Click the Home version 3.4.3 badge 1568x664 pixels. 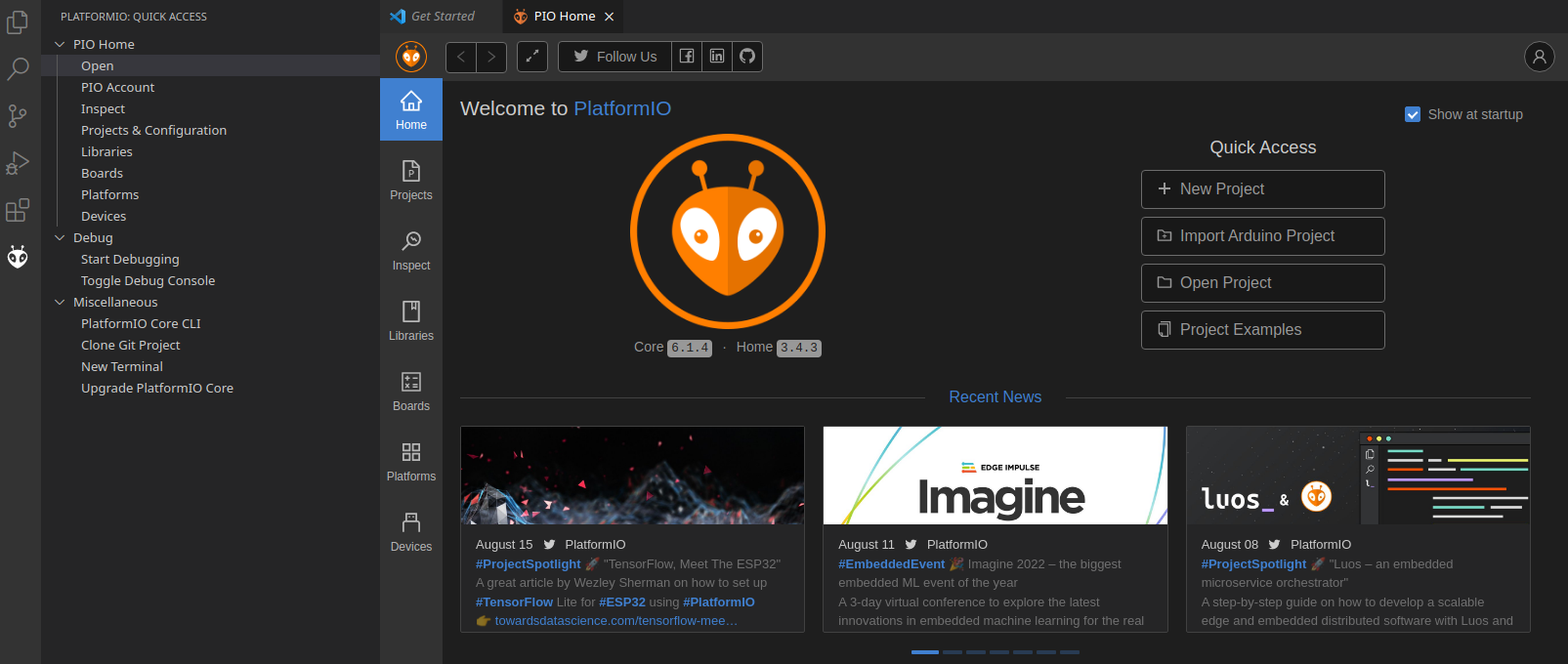pyautogui.click(x=799, y=348)
